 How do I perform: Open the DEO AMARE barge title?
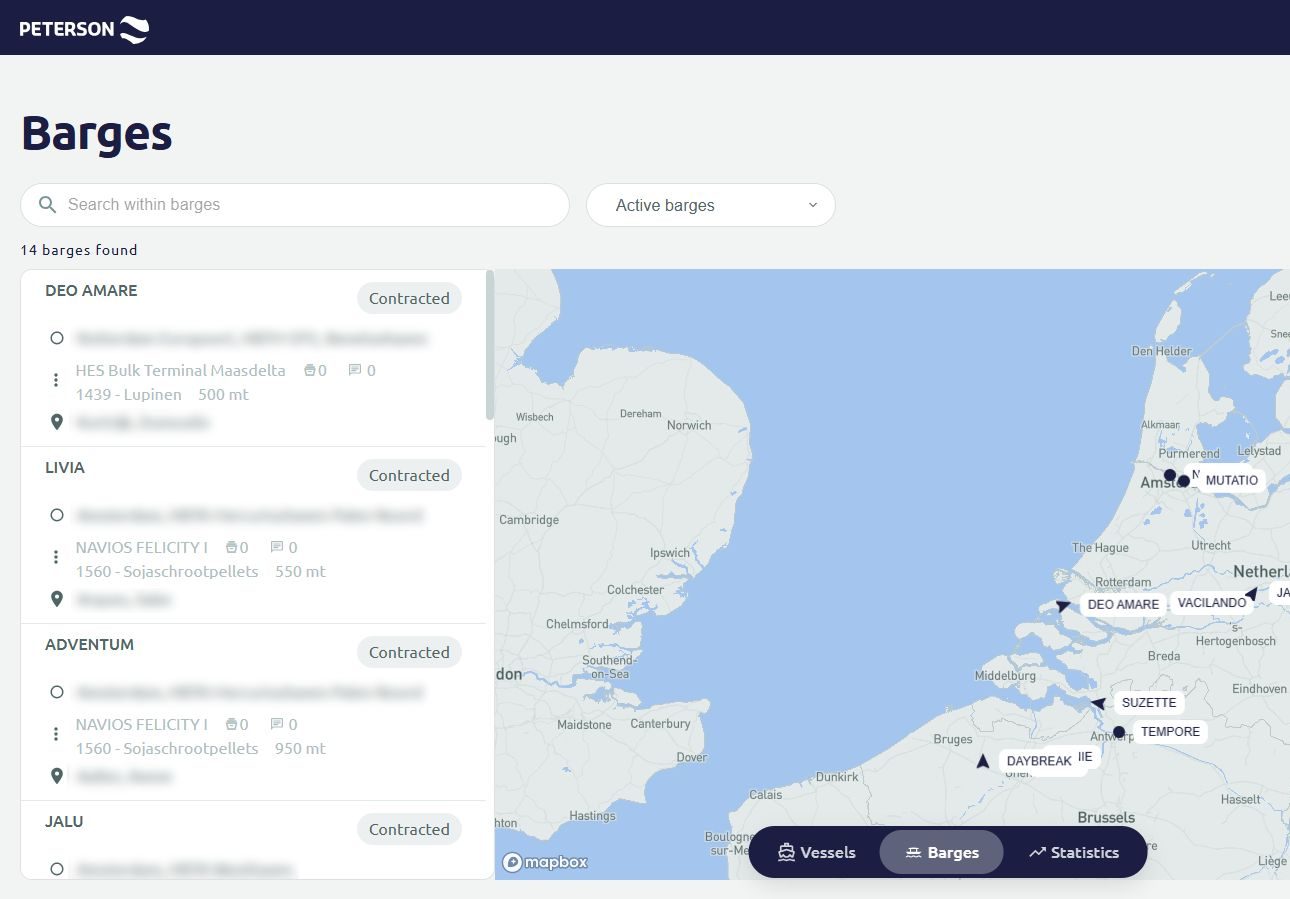click(91, 291)
